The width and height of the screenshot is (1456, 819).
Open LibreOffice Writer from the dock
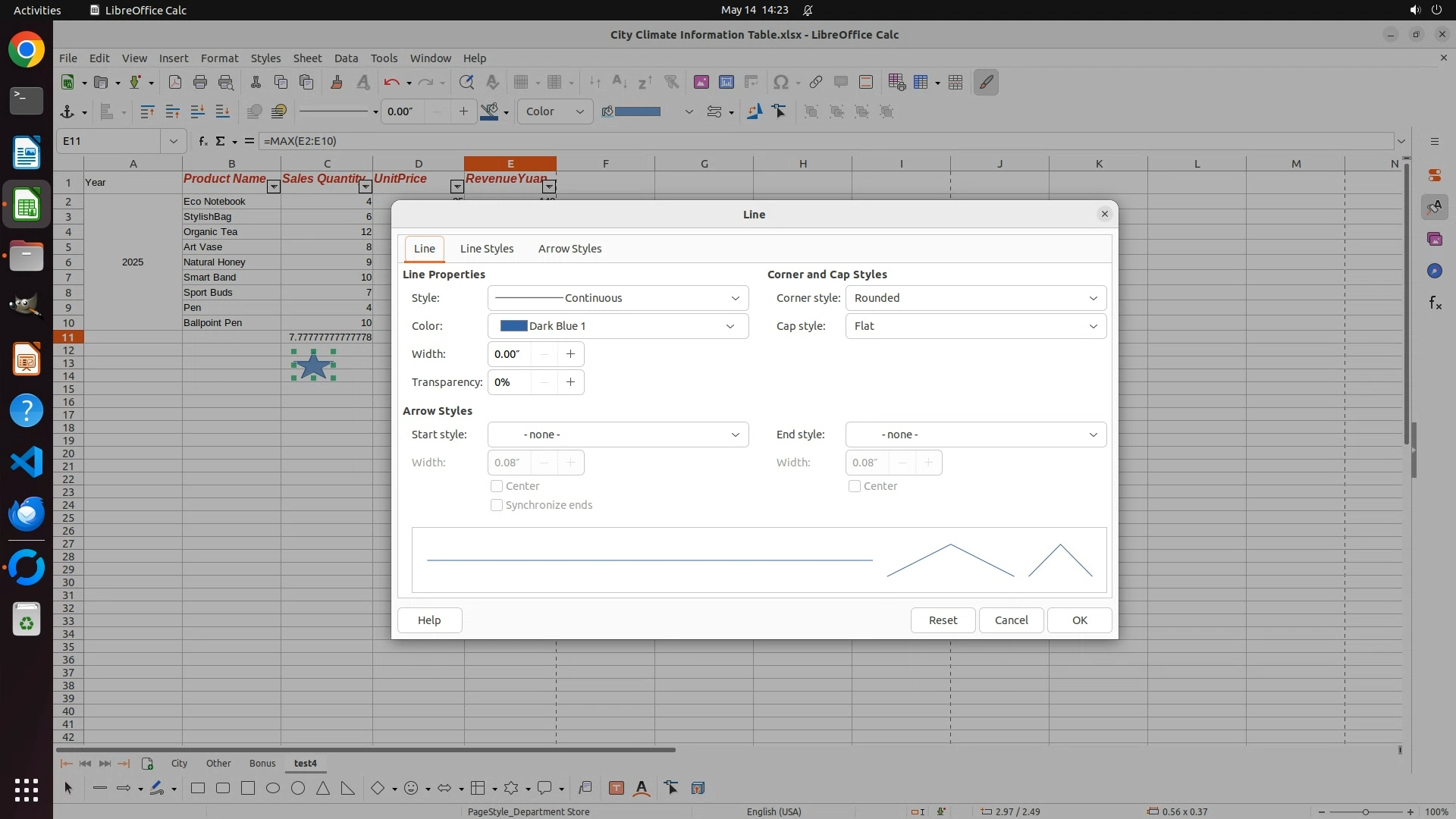click(x=27, y=153)
